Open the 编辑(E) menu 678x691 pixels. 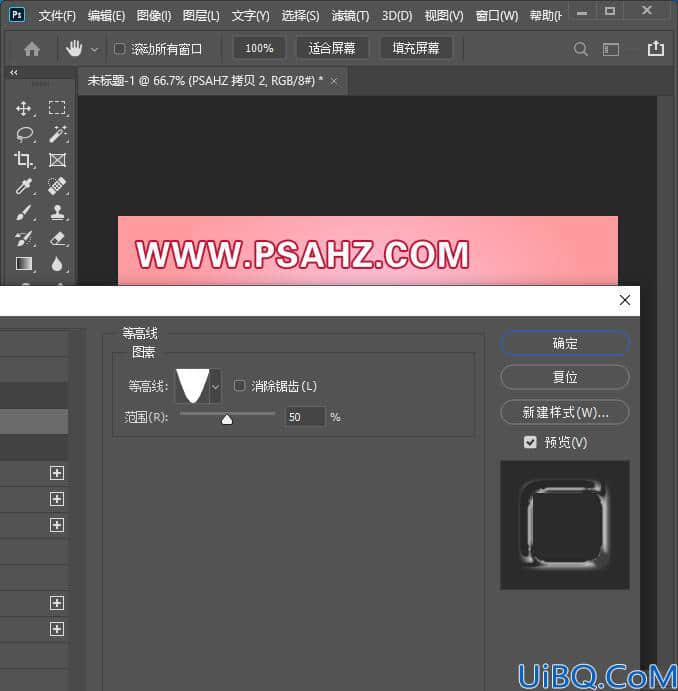coord(106,16)
